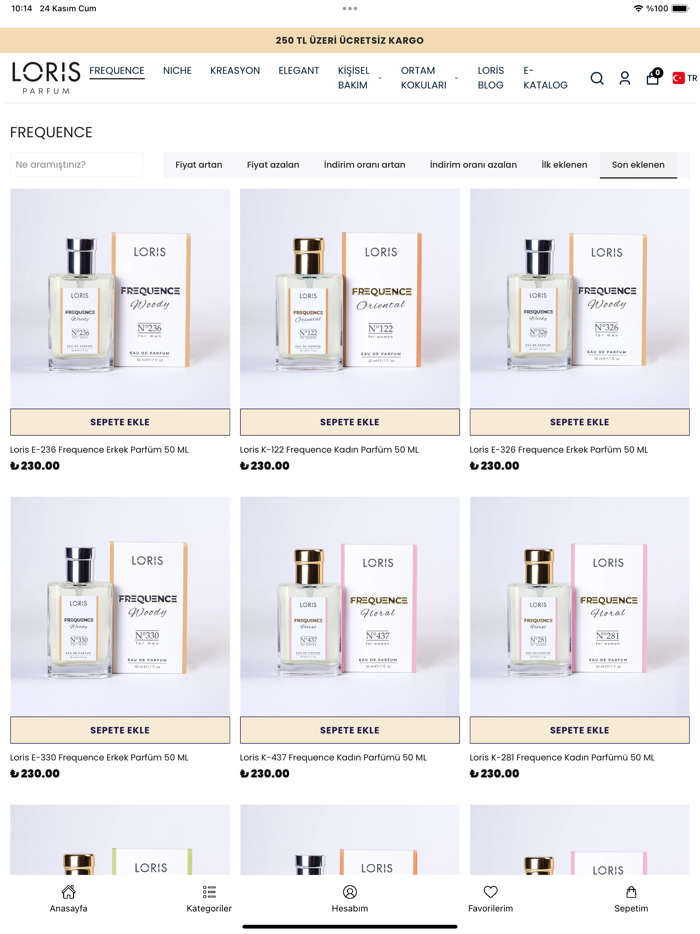The height and width of the screenshot is (934, 700).
Task: Click the Loris Parfum logo
Action: click(46, 78)
